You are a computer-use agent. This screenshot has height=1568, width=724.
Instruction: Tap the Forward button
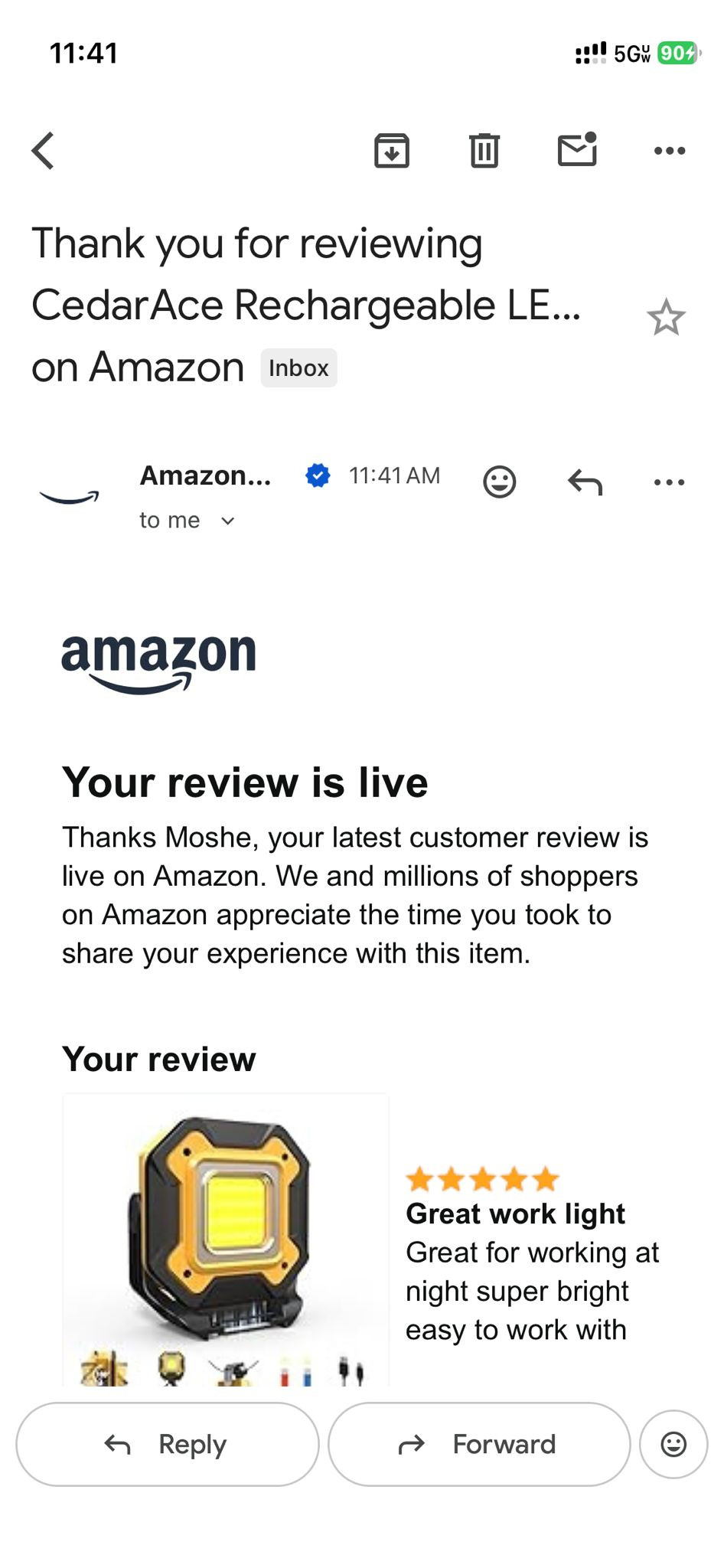click(x=479, y=1445)
